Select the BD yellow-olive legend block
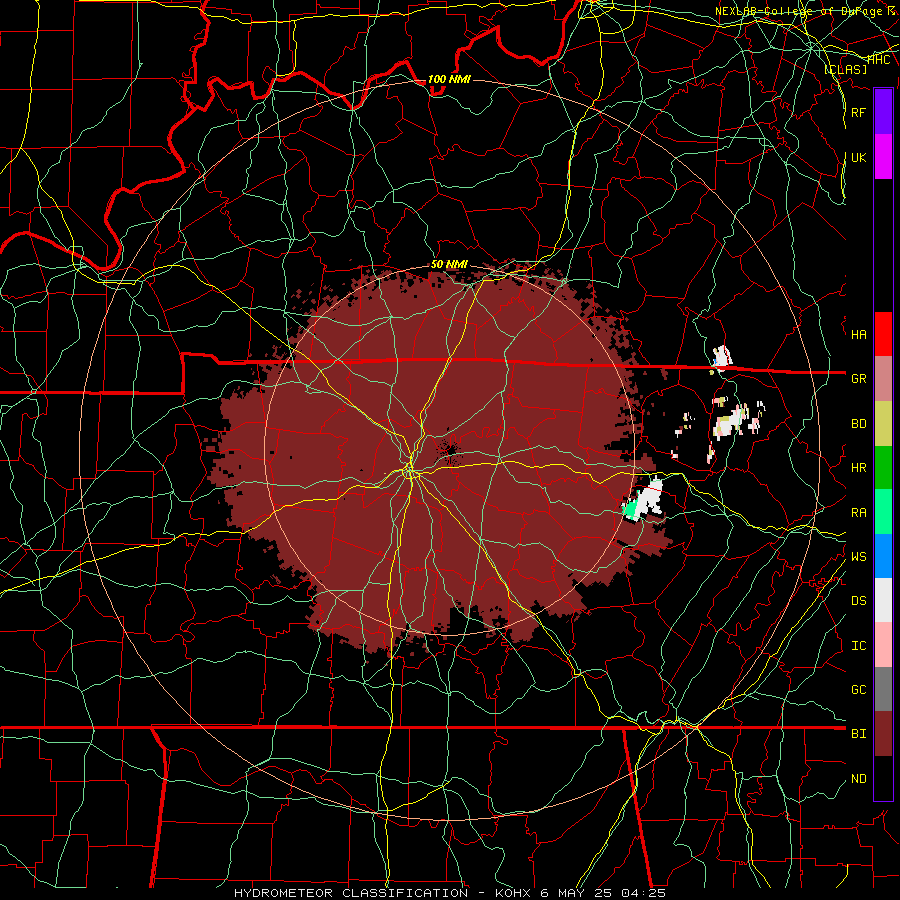The height and width of the screenshot is (900, 900). tap(883, 423)
